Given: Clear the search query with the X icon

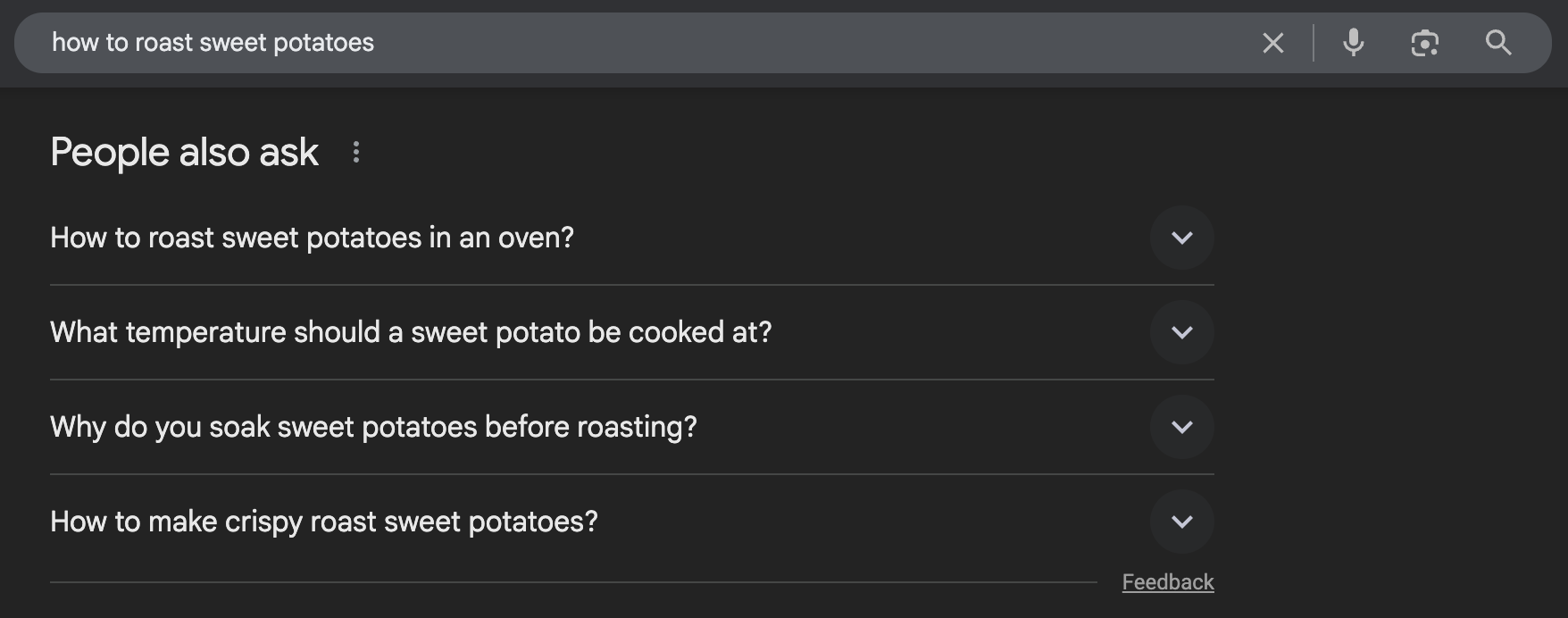Looking at the screenshot, I should click(1273, 43).
